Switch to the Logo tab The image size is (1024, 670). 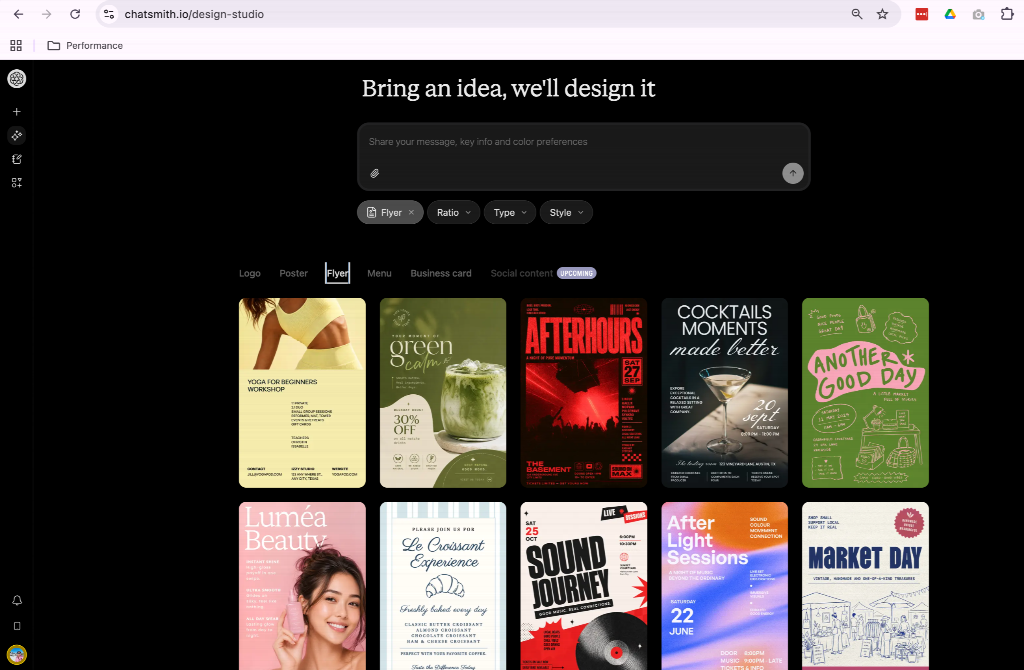(x=249, y=274)
